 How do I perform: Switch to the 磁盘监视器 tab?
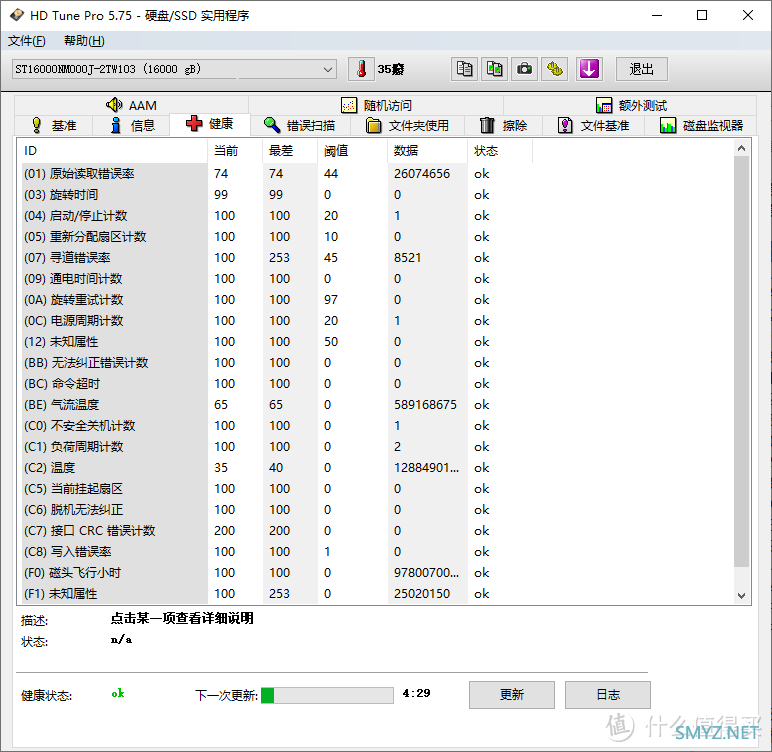coord(700,126)
